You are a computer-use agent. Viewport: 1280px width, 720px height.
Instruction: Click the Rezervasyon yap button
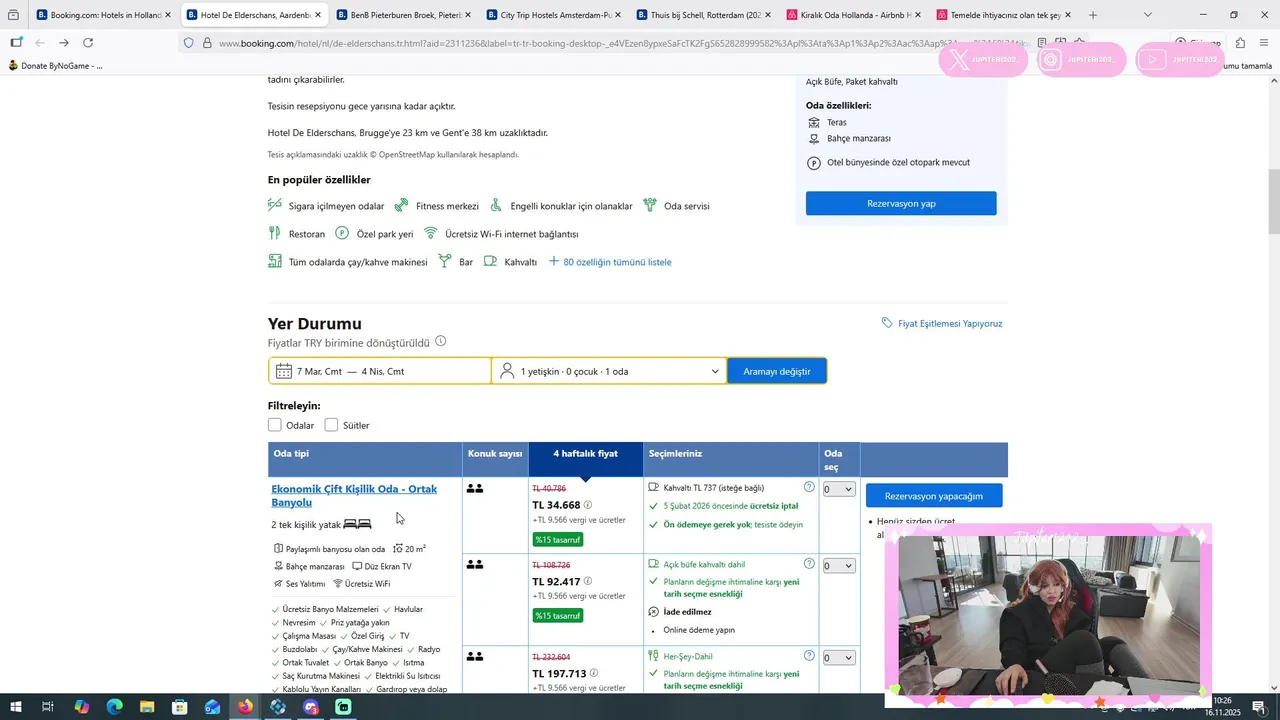pos(901,203)
